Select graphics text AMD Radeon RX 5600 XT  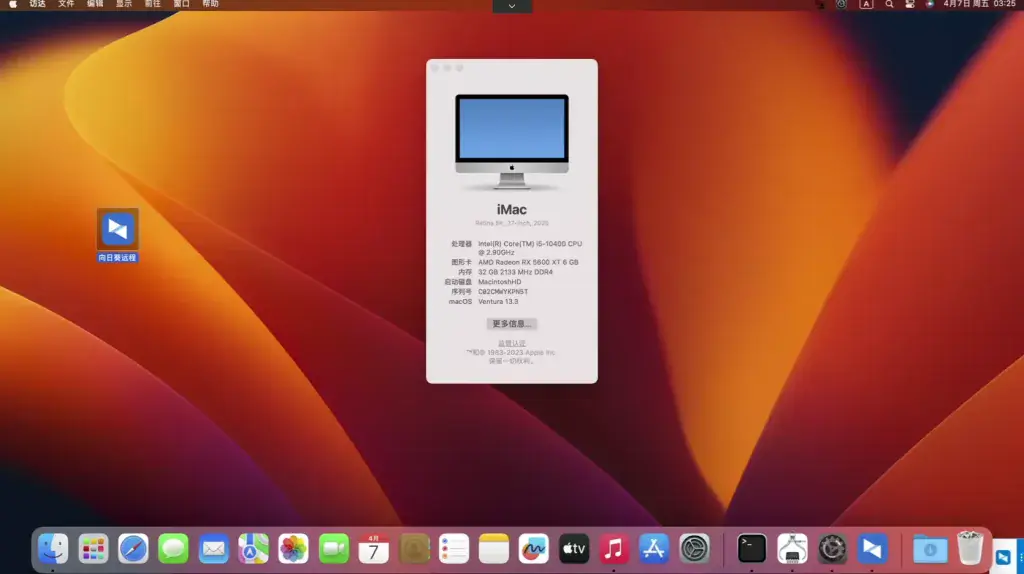[528, 263]
